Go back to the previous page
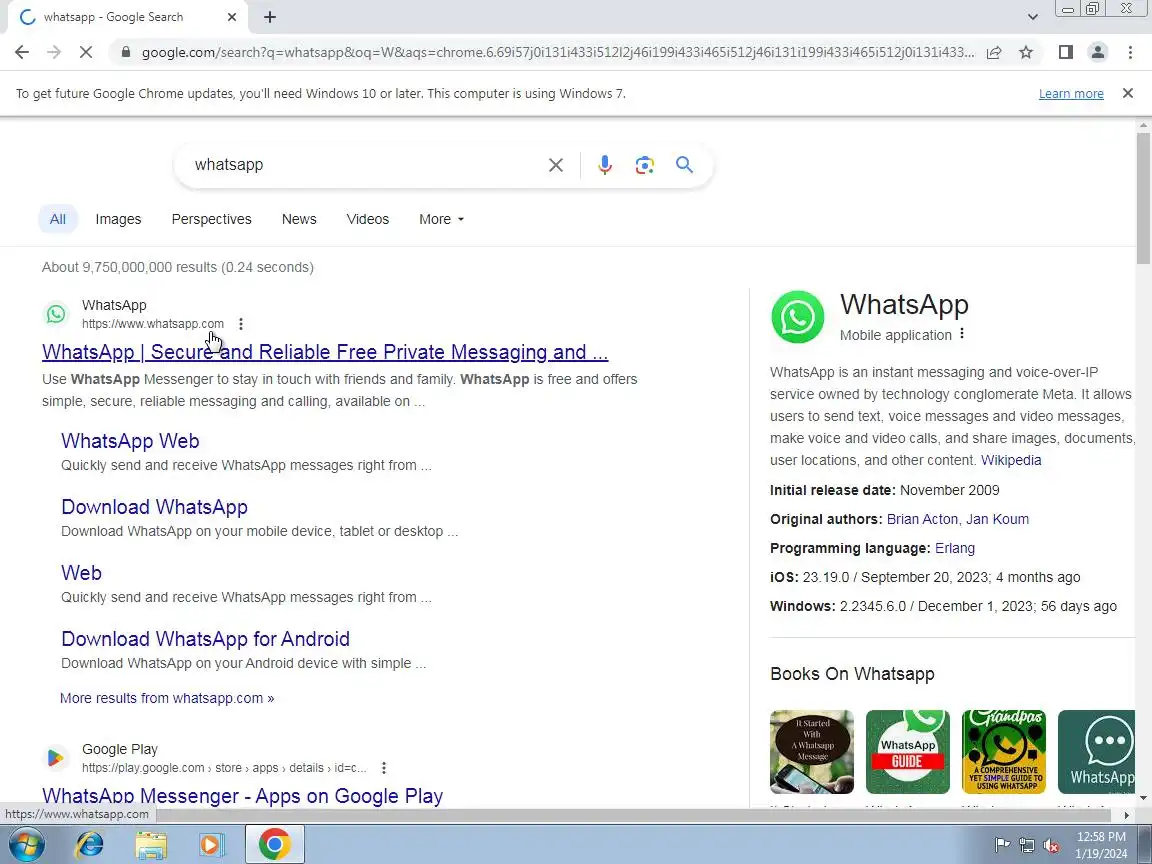This screenshot has width=1152, height=864. pos(22,52)
